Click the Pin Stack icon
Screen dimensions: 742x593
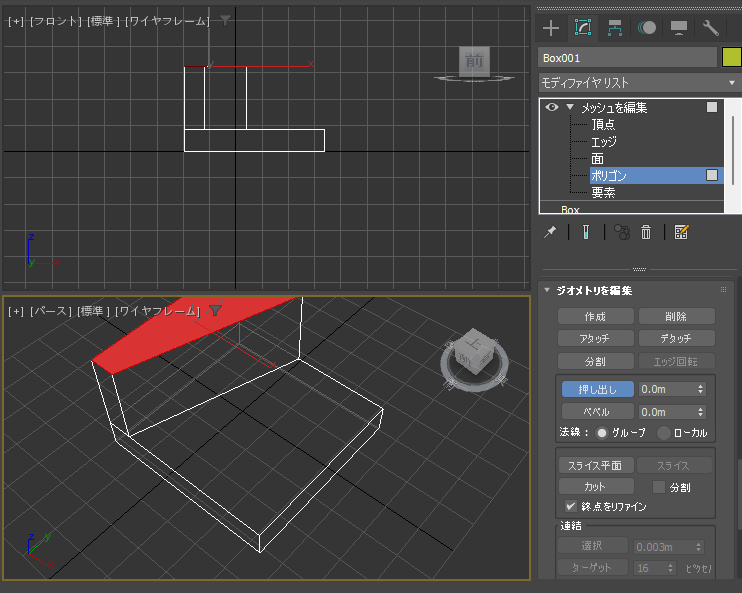click(x=550, y=232)
